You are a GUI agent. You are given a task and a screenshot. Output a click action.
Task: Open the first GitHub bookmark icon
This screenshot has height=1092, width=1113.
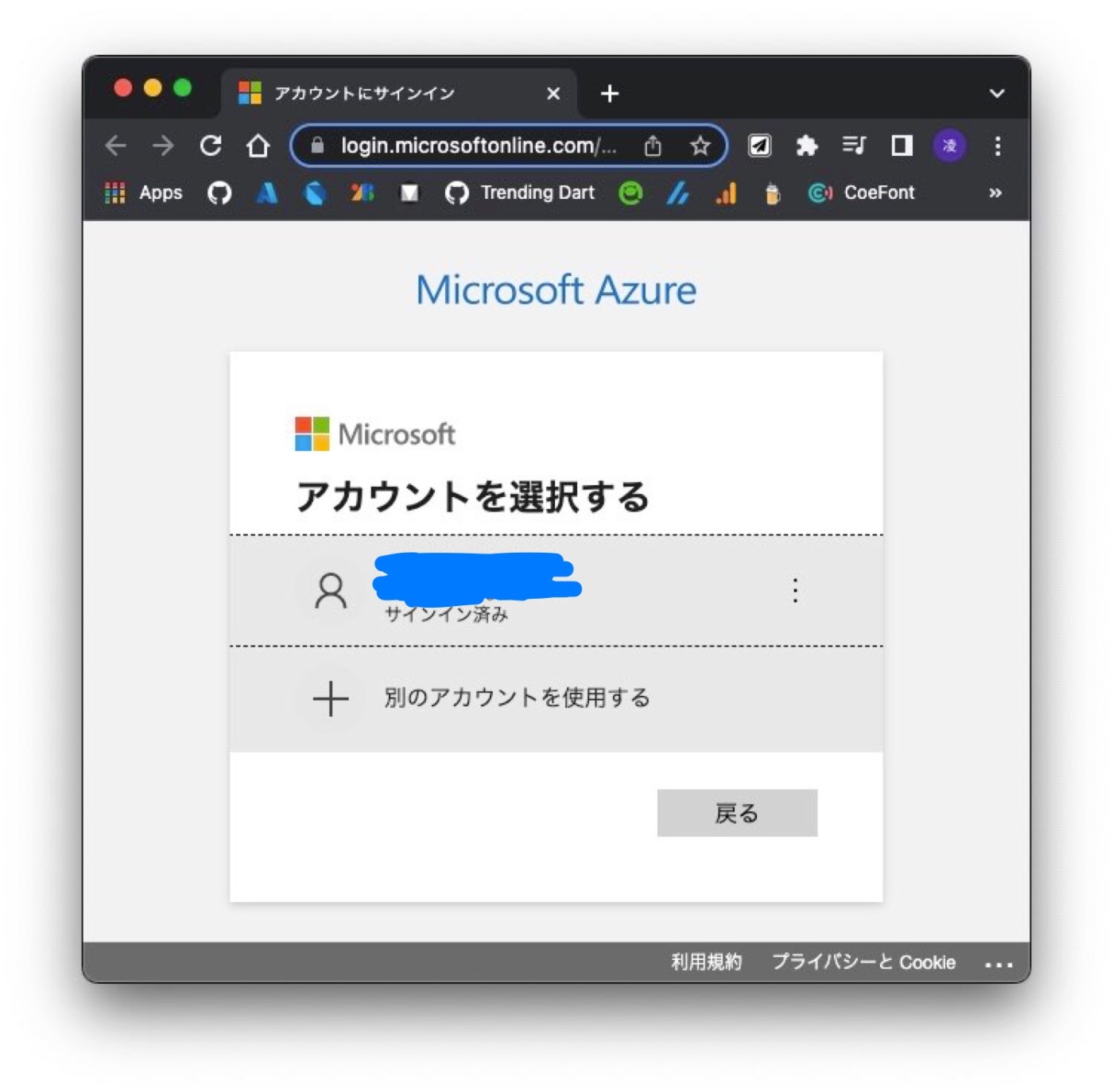[x=219, y=192]
